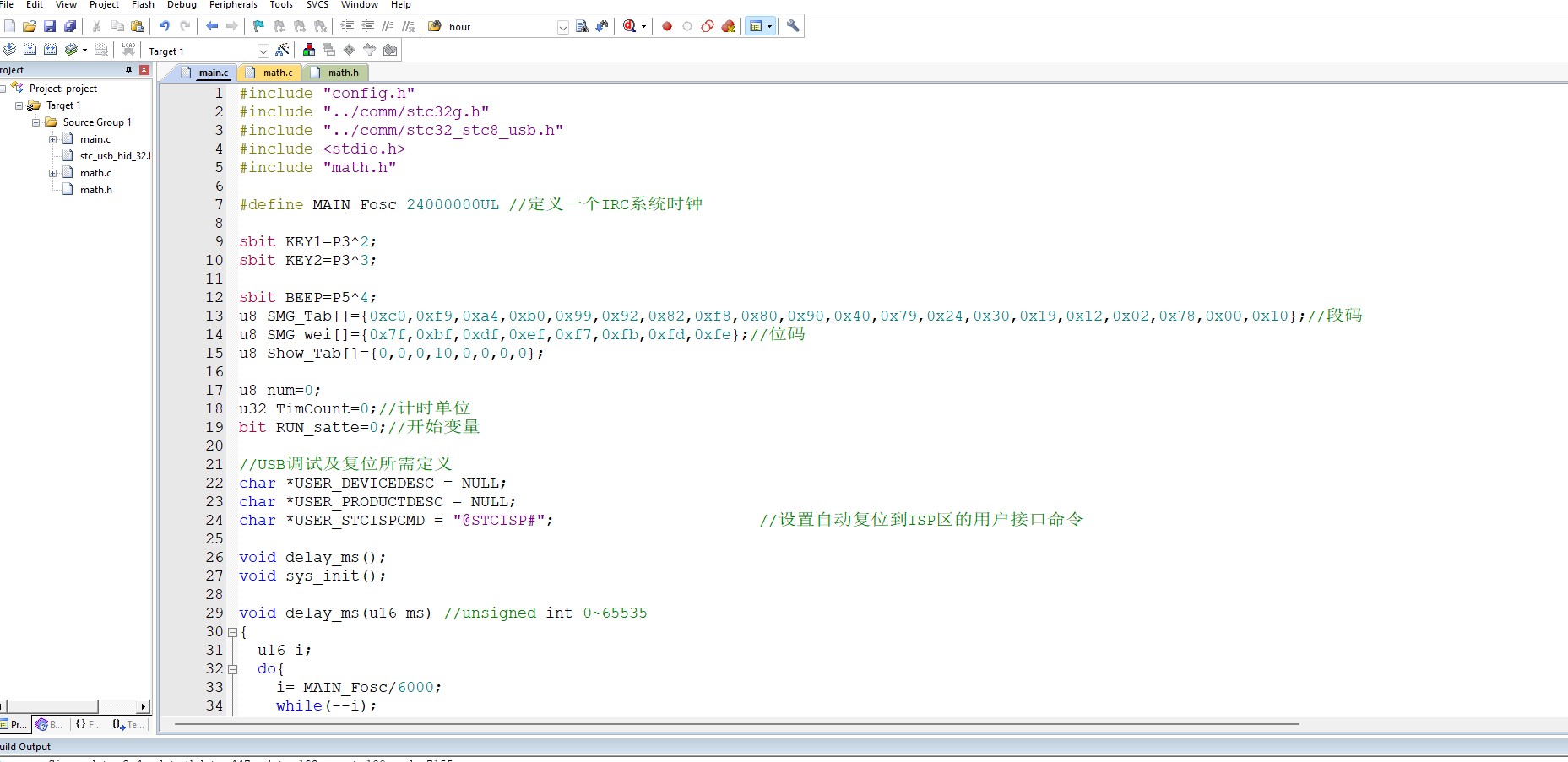
Task: Expand the main.c tree node
Action: coord(52,139)
